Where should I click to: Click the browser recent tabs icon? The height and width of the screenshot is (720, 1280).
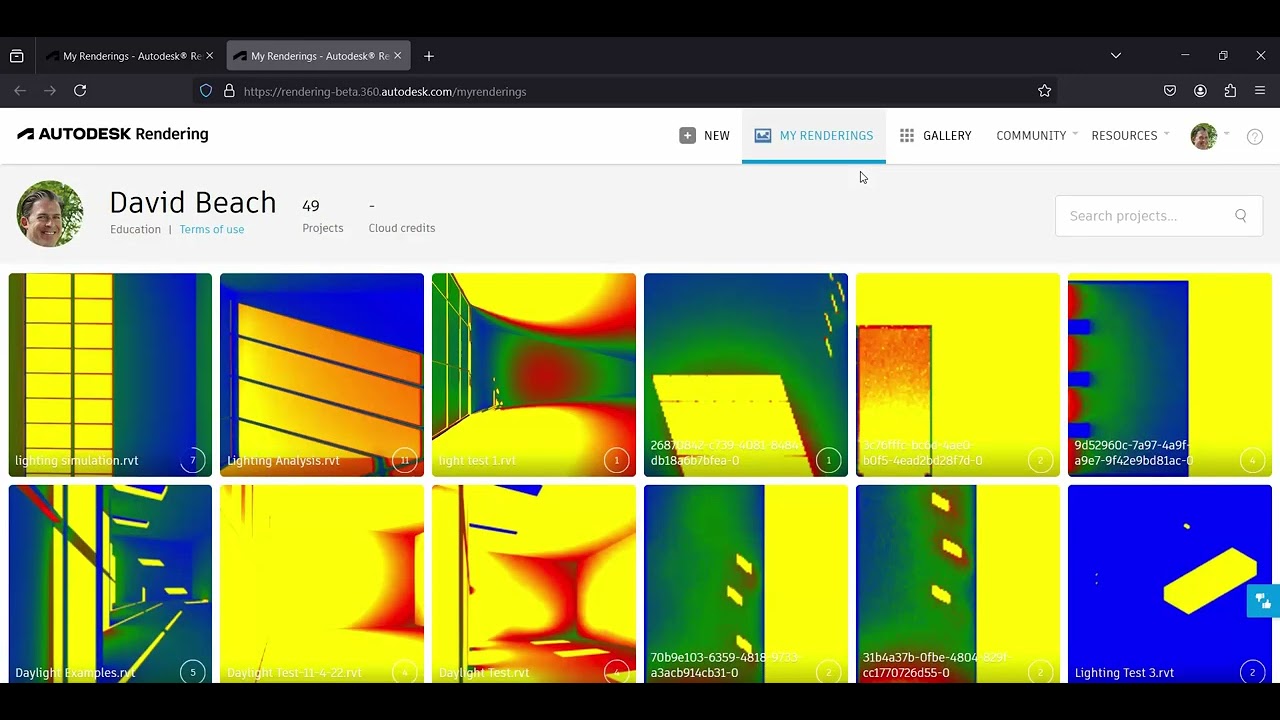[x=17, y=56]
